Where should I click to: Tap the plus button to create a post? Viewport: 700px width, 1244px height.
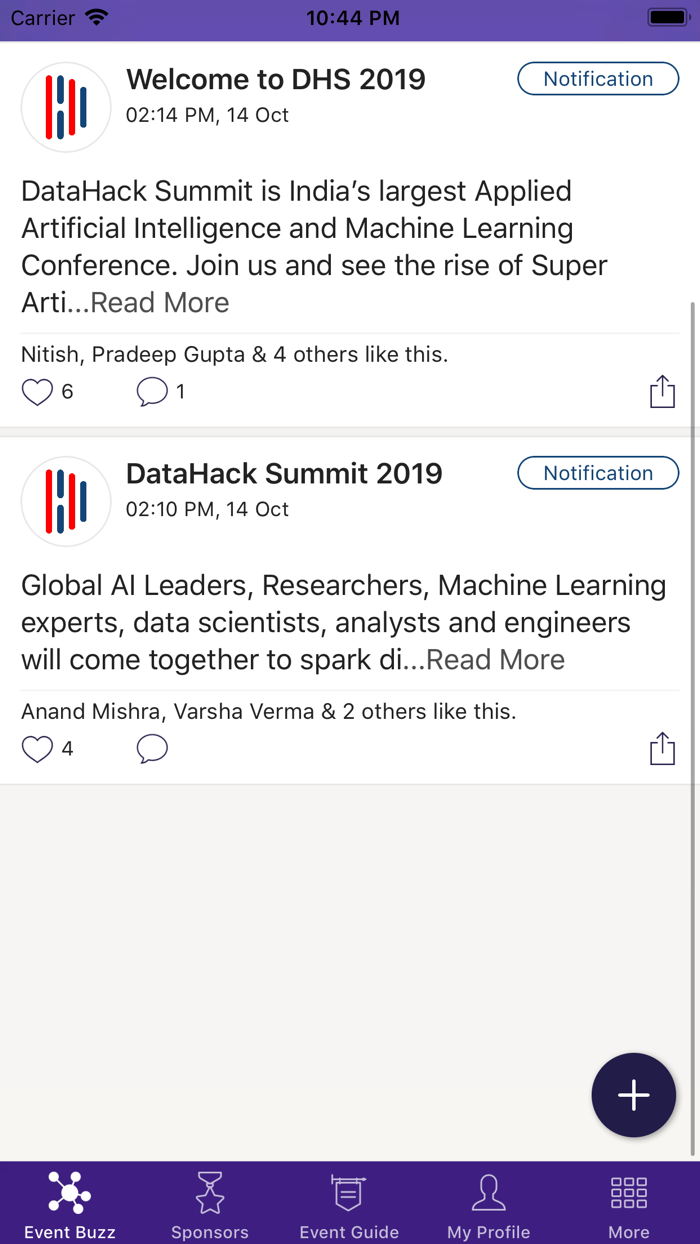633,1095
